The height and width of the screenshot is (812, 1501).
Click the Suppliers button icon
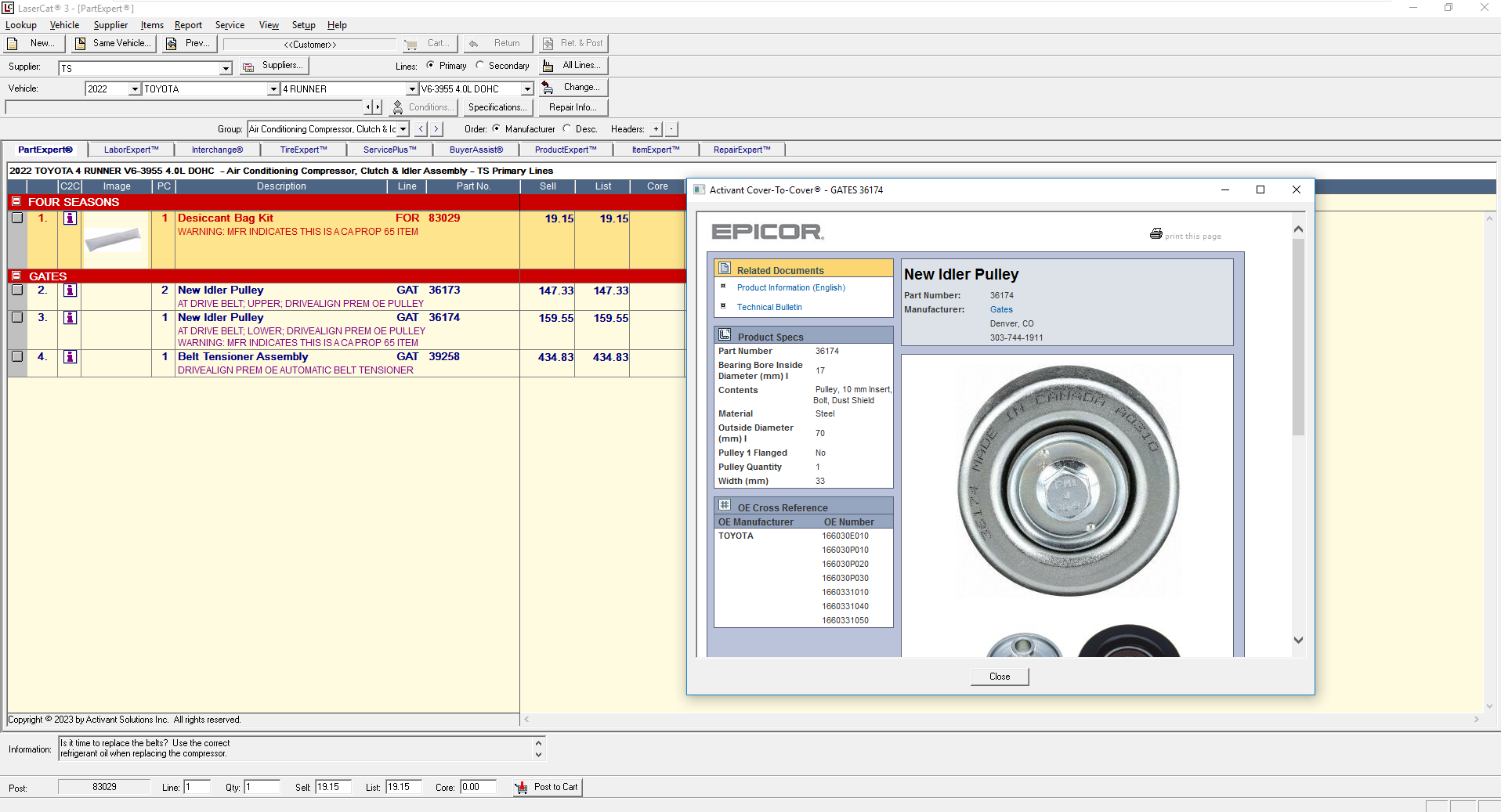point(248,65)
